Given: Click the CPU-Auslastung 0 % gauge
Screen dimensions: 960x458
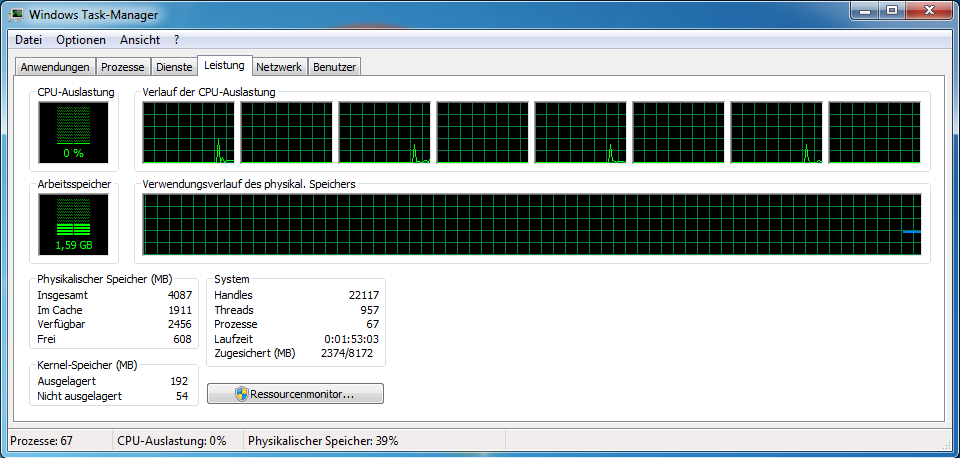Looking at the screenshot, I should click(73, 133).
